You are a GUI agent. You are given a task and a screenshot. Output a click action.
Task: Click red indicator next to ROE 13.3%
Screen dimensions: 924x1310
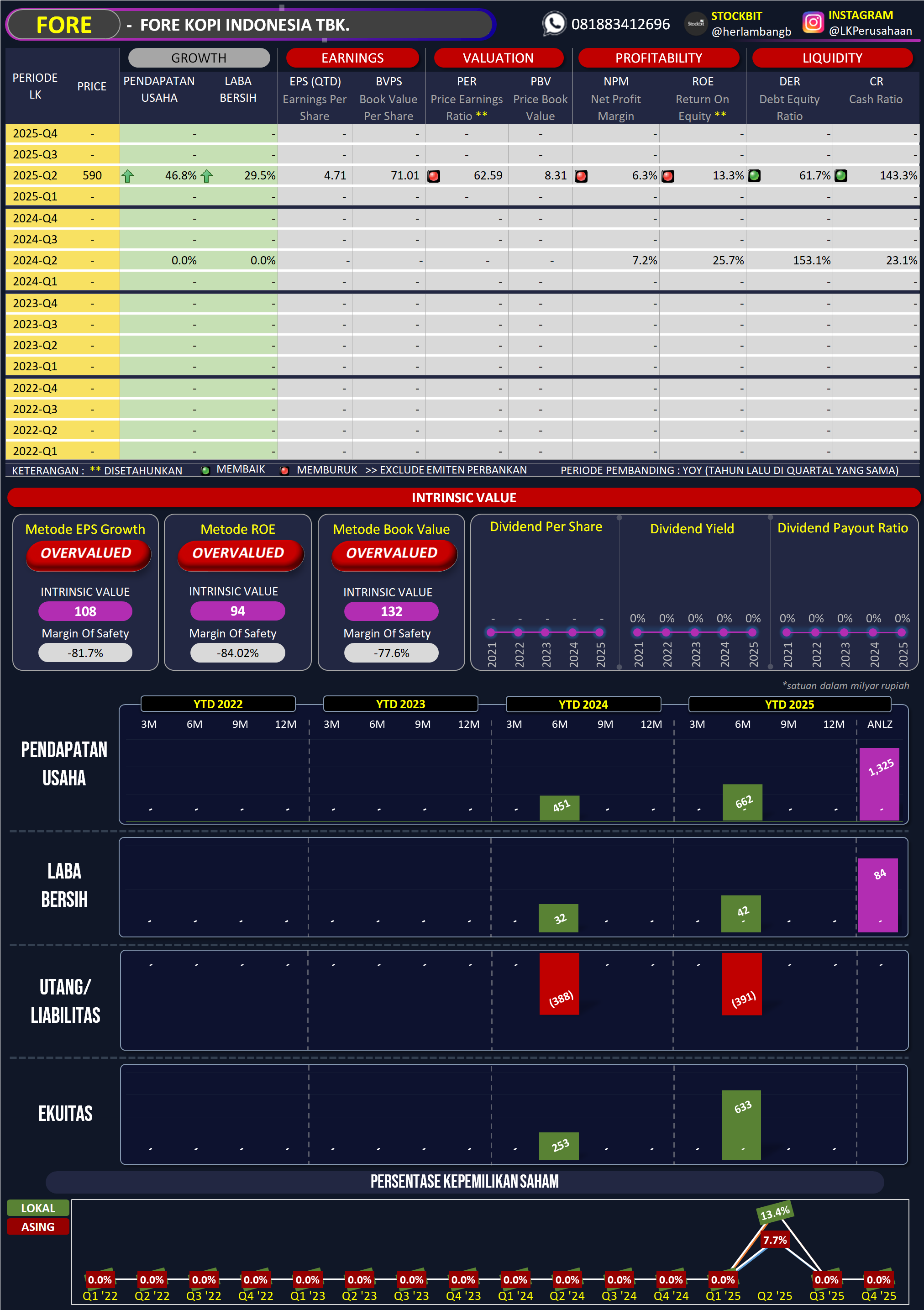[x=668, y=176]
